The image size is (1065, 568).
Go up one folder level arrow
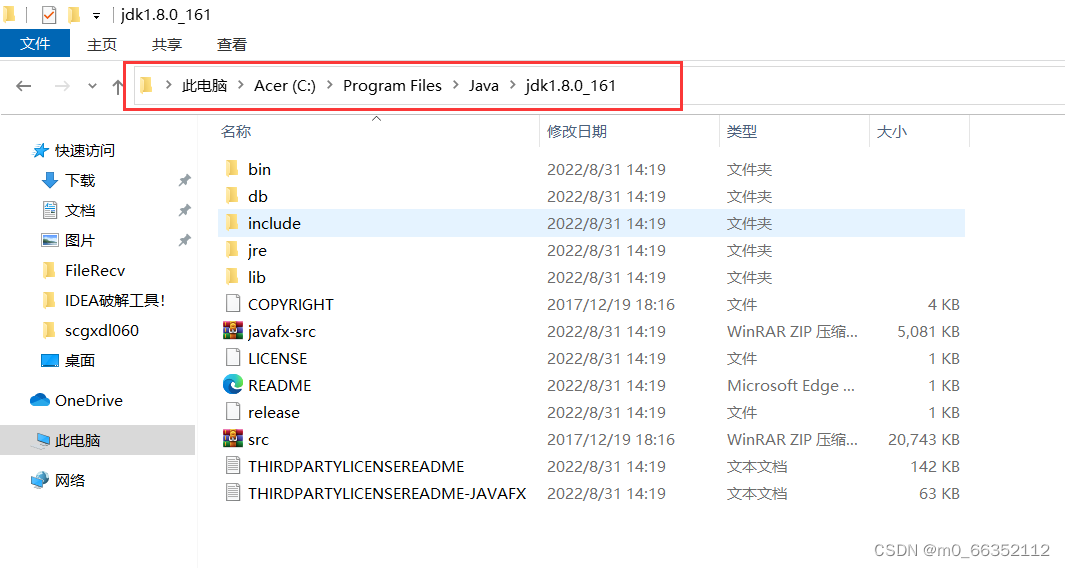[x=118, y=86]
